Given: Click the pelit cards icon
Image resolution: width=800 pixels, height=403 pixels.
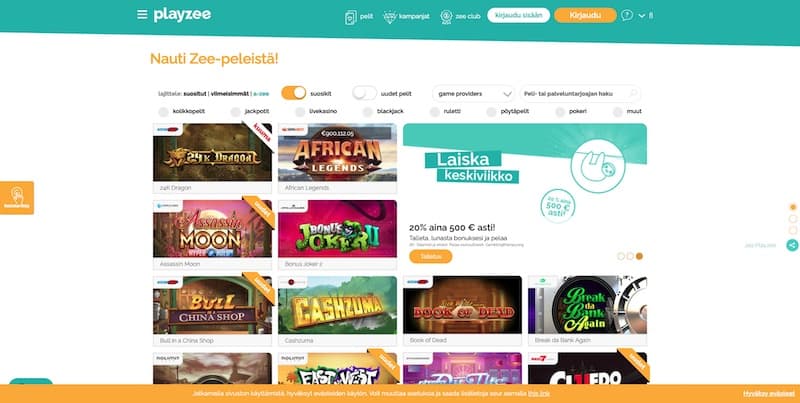Looking at the screenshot, I should tap(351, 17).
